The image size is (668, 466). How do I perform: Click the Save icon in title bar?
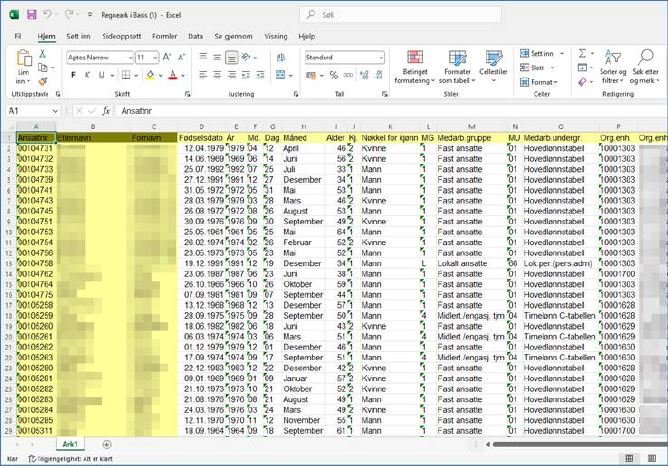(32, 15)
